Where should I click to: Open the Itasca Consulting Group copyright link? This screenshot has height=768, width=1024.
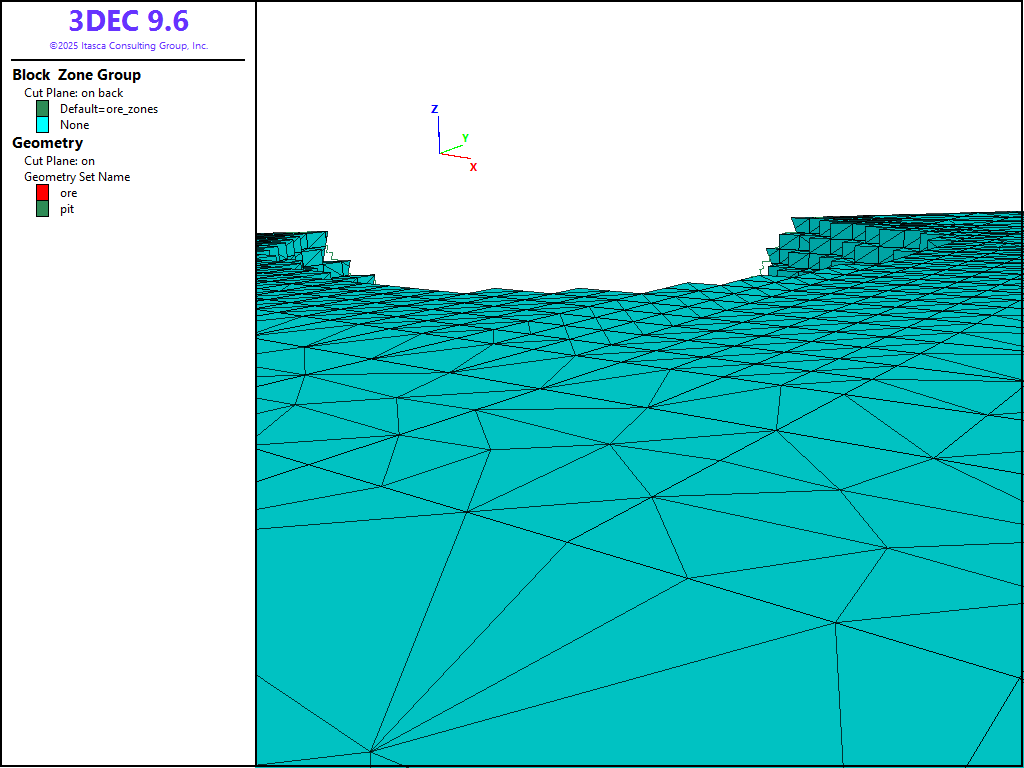(x=128, y=46)
